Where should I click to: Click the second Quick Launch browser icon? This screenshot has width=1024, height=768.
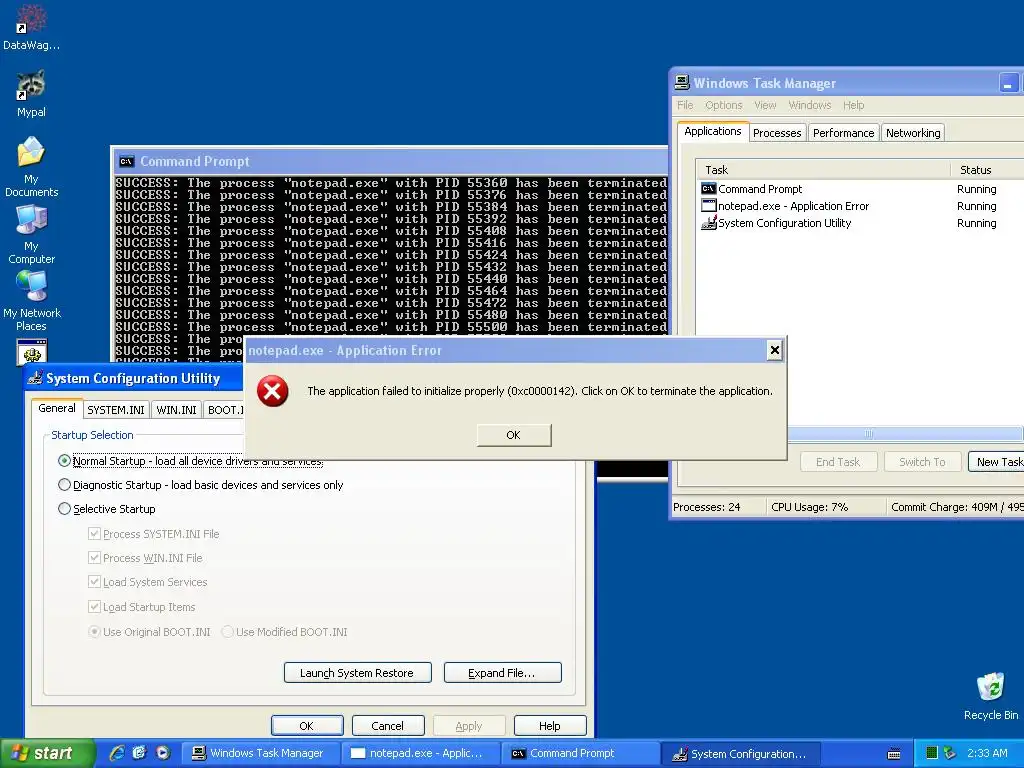coord(140,753)
